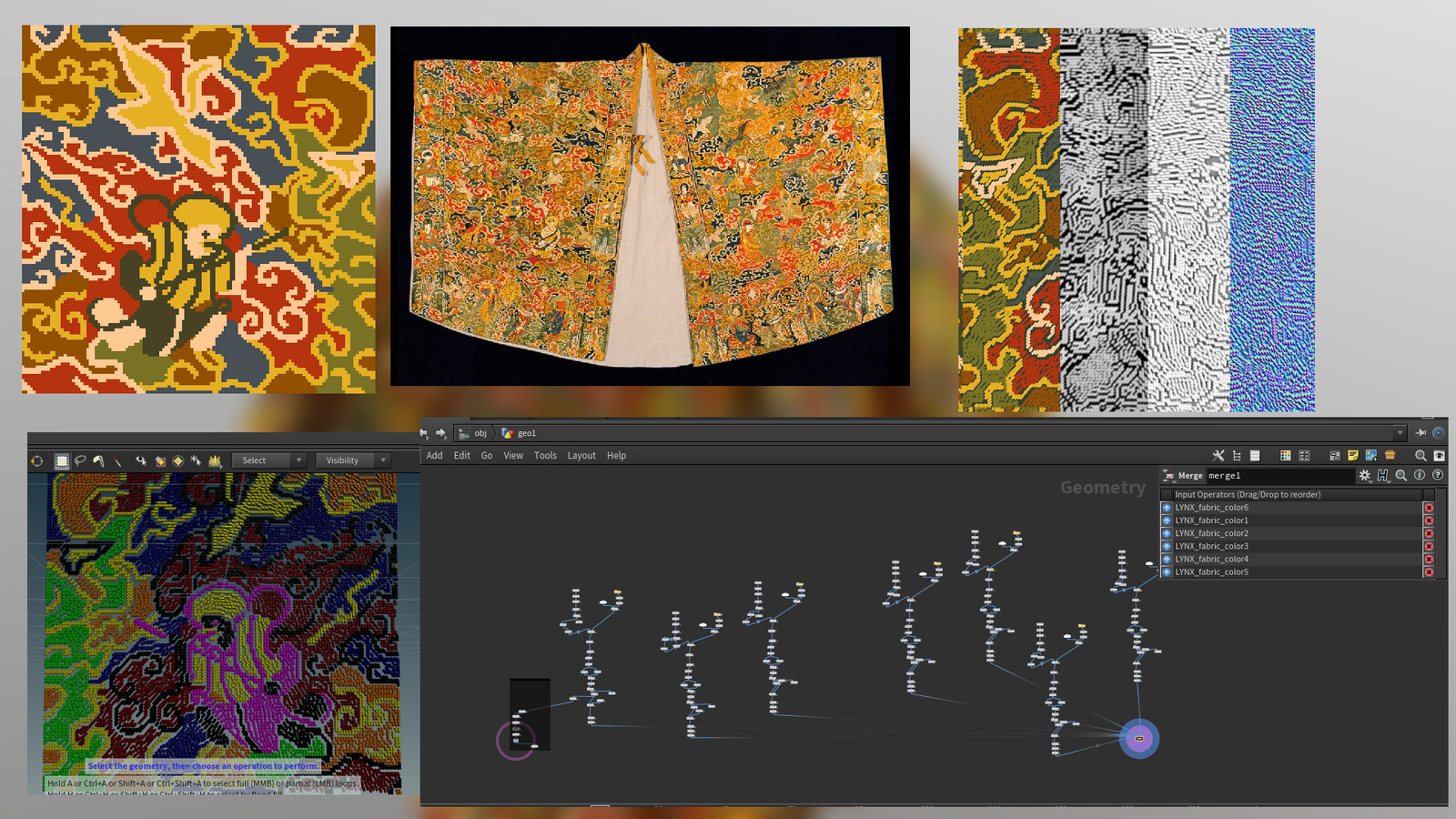The image size is (1456, 819).
Task: Show the list view icon
Action: (x=1255, y=455)
